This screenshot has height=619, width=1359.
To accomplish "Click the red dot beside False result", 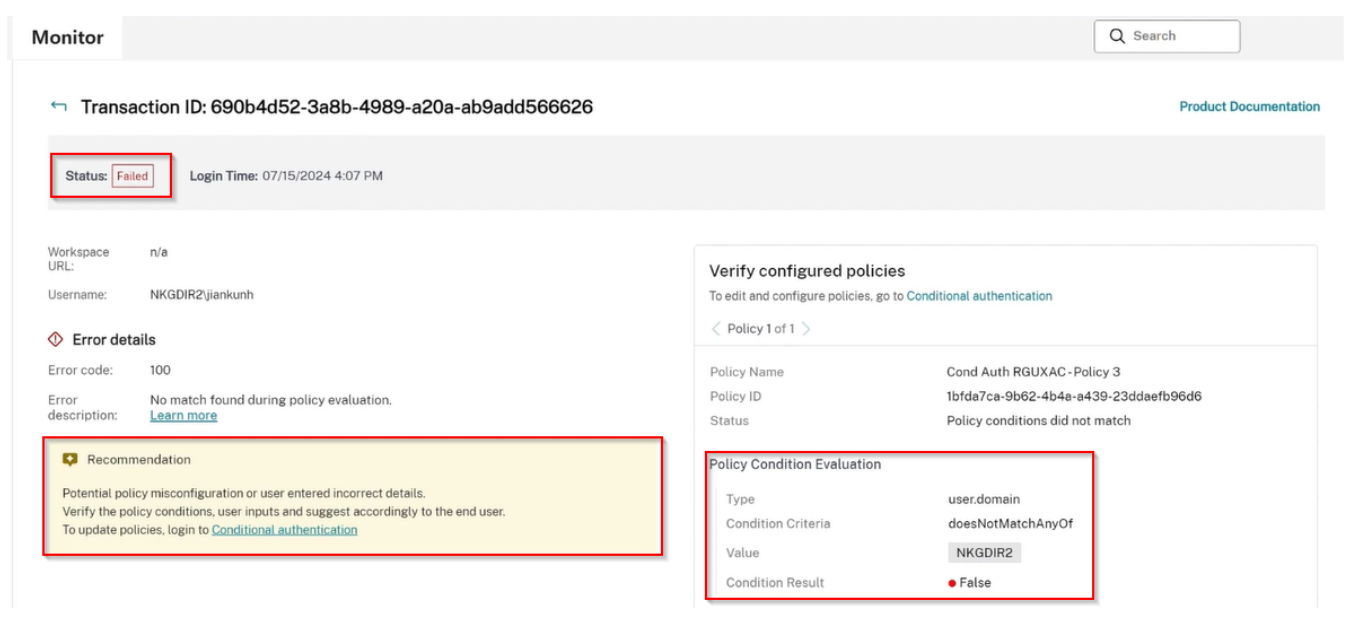I will [952, 583].
